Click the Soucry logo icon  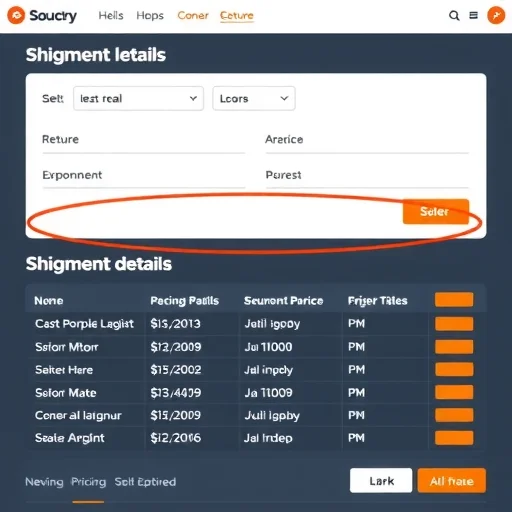[x=16, y=15]
